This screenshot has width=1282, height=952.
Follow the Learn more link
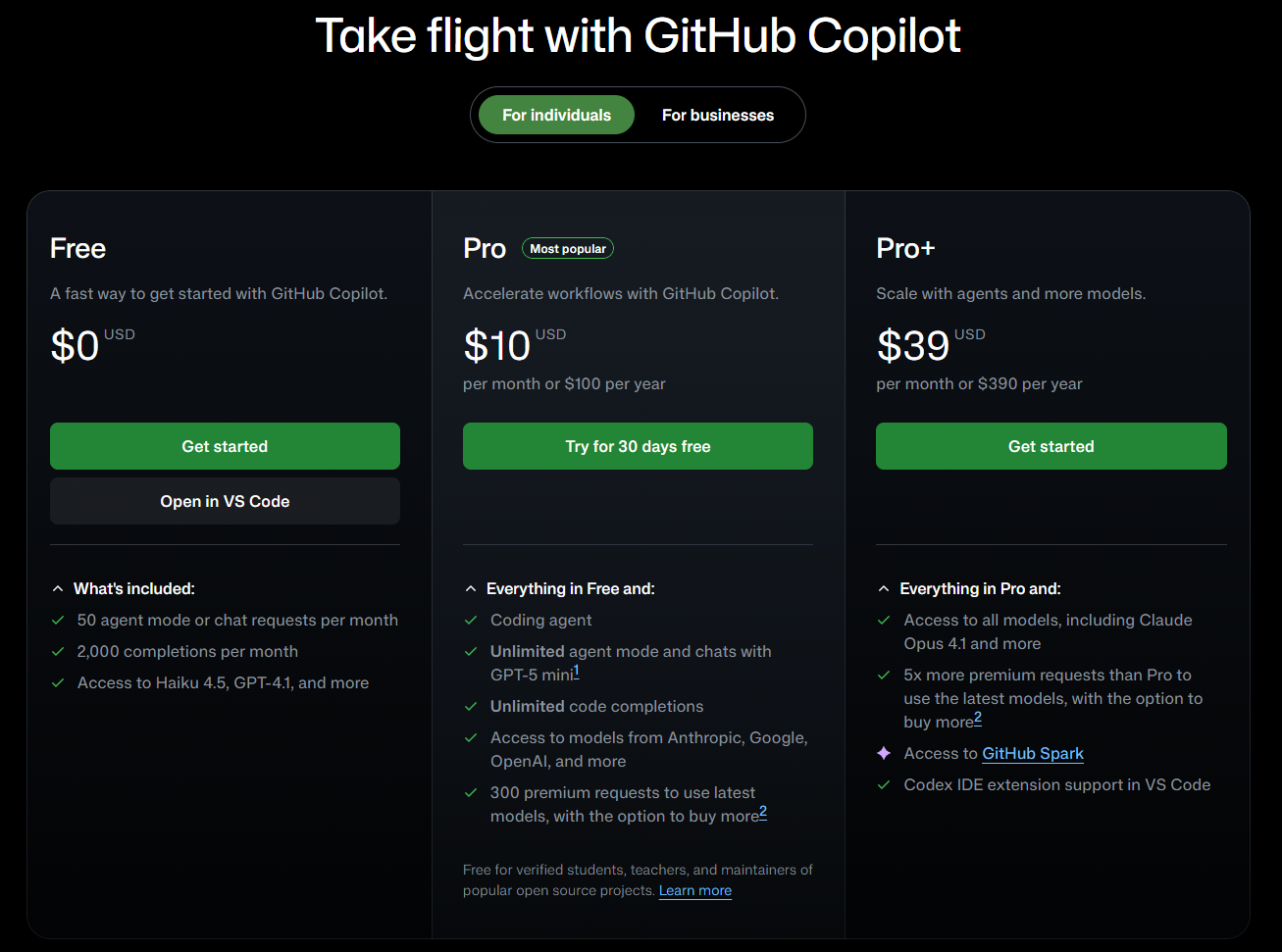[694, 890]
